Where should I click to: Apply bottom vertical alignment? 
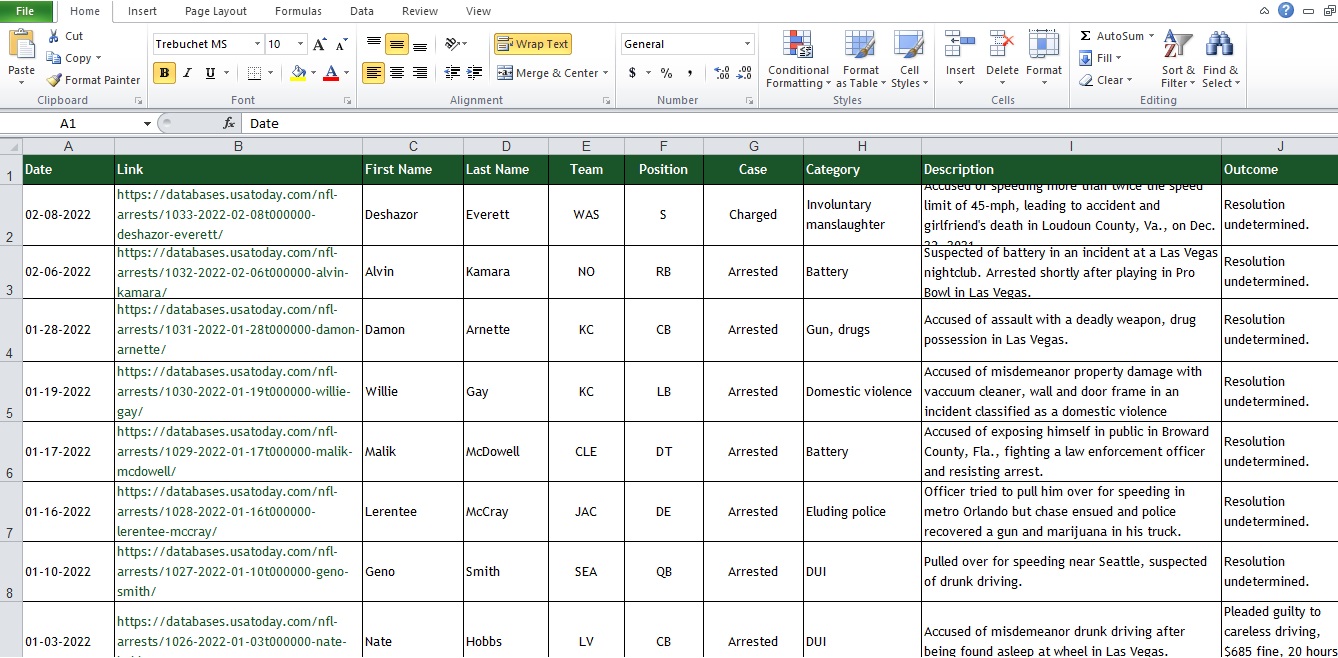click(420, 44)
